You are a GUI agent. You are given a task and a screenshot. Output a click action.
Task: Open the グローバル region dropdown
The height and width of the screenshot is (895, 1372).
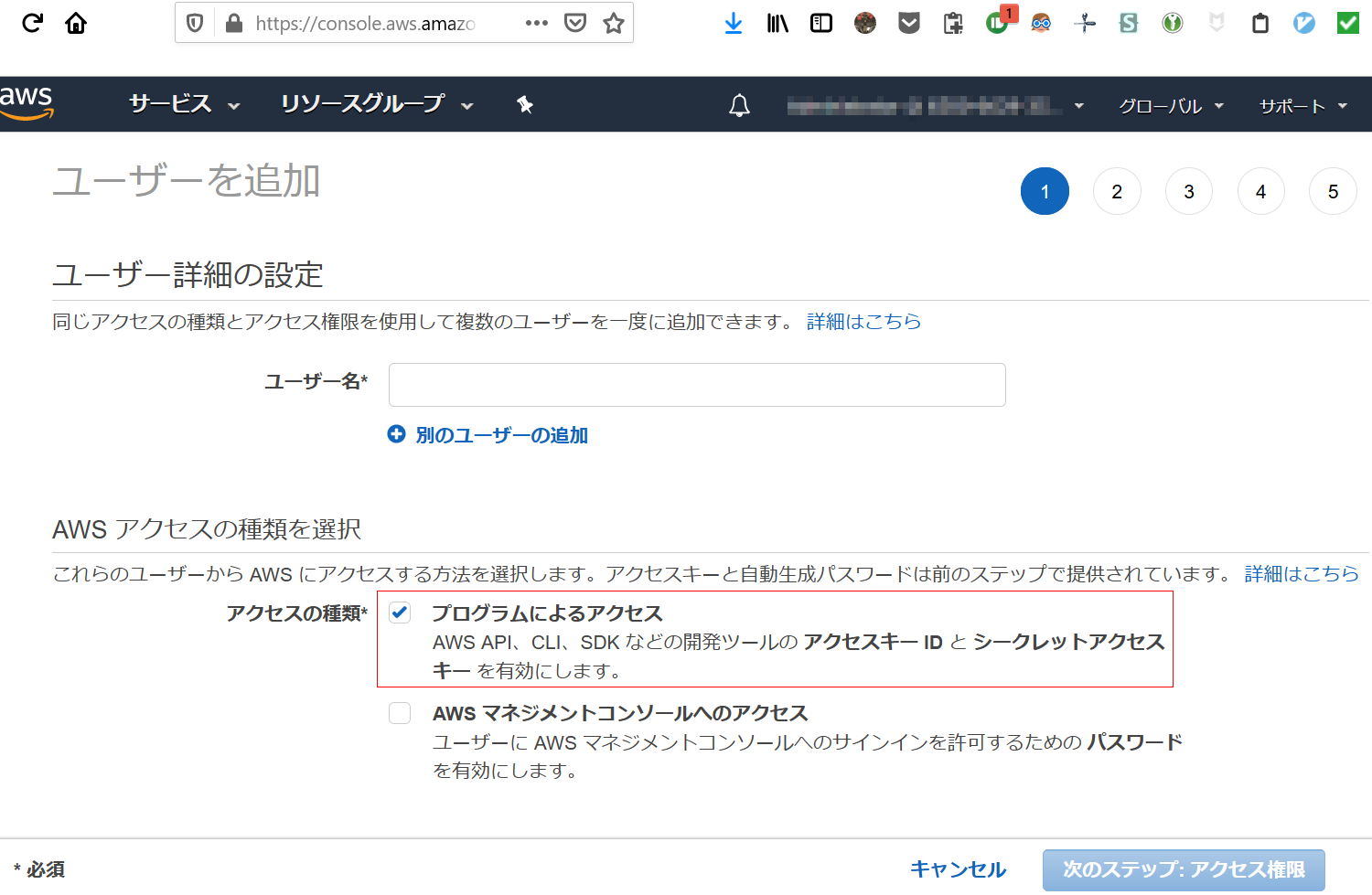(x=1171, y=106)
